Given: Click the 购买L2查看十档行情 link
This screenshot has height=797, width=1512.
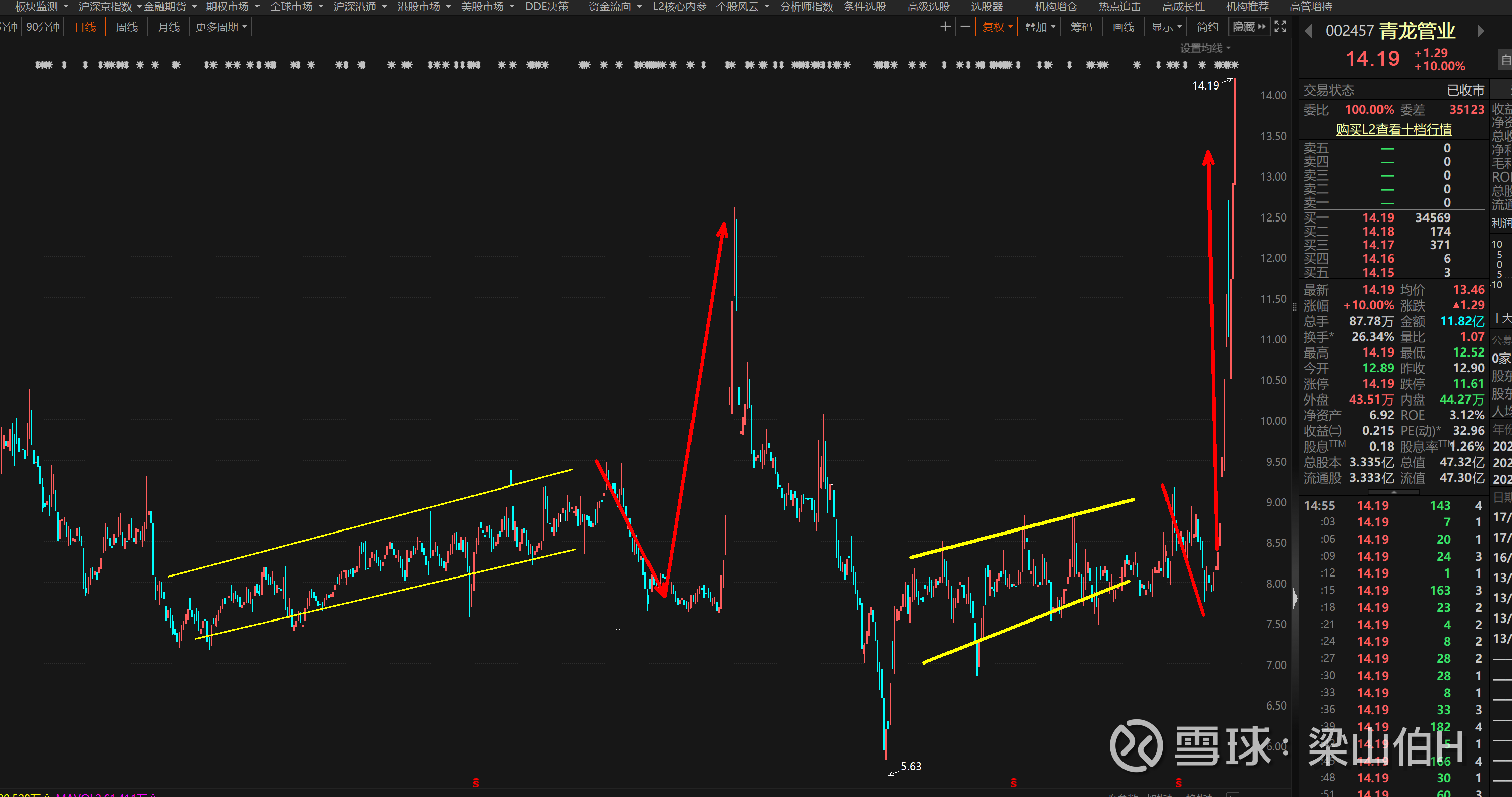Looking at the screenshot, I should [1394, 129].
